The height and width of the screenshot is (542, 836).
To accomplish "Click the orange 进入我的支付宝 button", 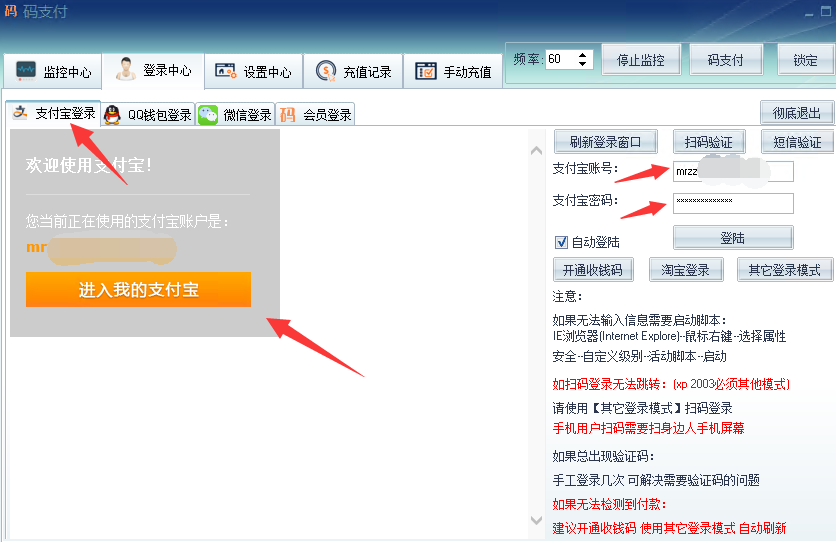I will click(138, 290).
